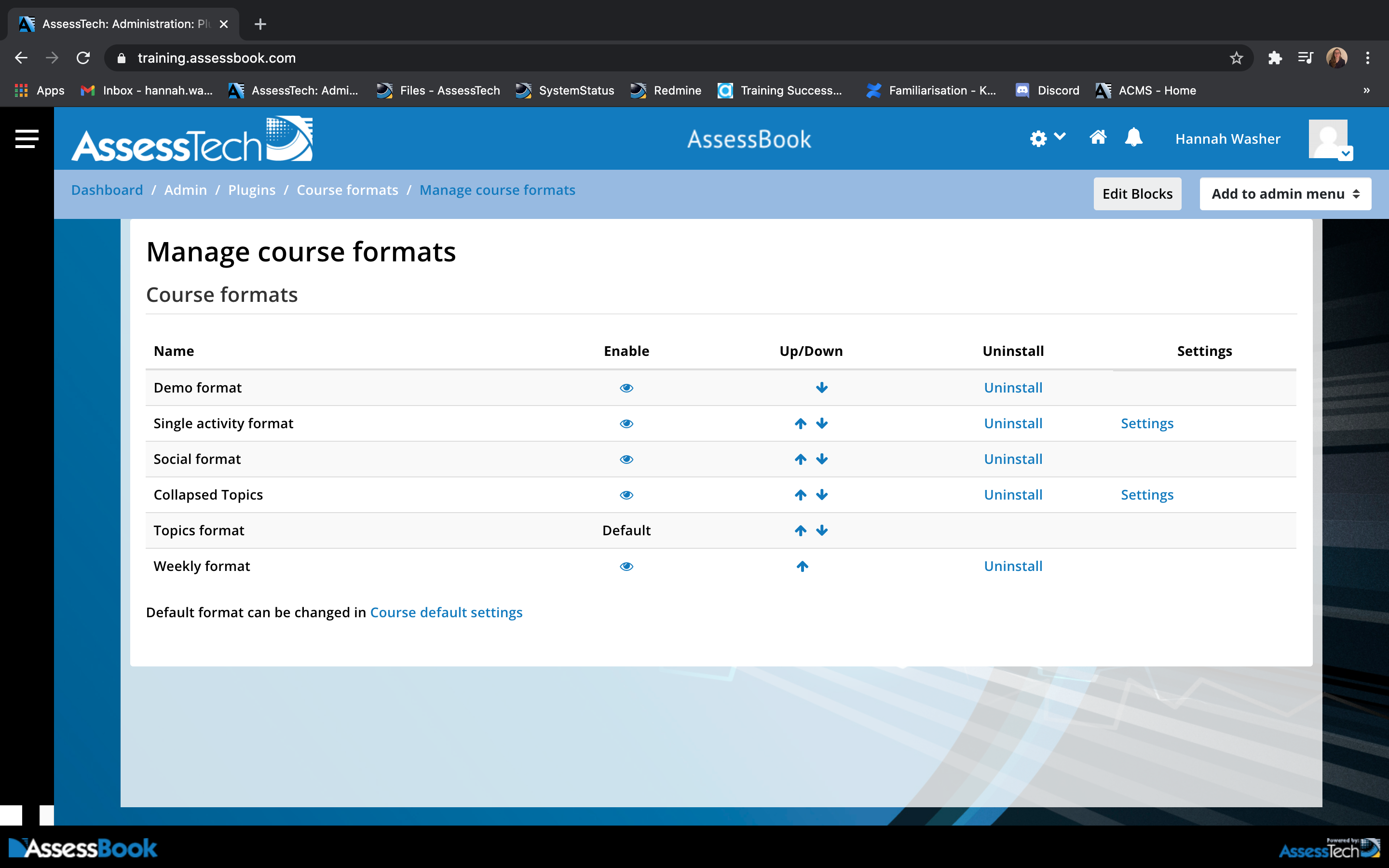
Task: Open the Apps bookmark
Action: tap(39, 91)
